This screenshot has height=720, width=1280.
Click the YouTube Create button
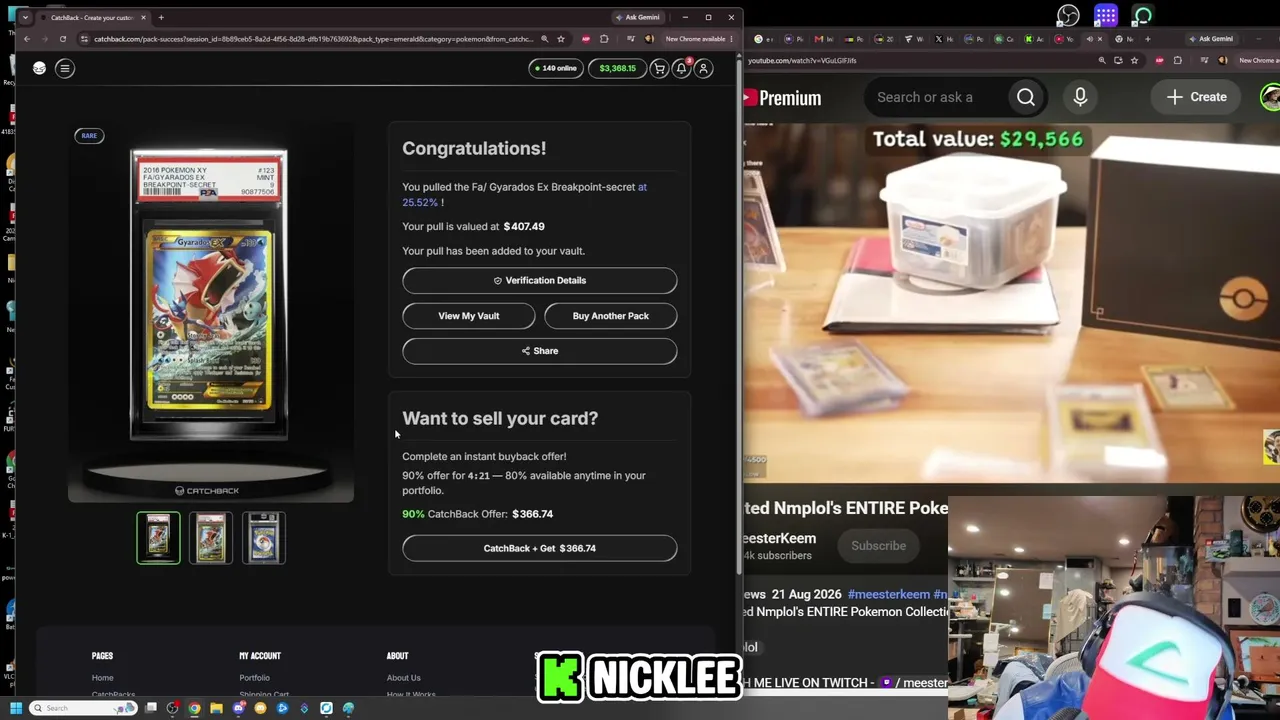click(1196, 97)
